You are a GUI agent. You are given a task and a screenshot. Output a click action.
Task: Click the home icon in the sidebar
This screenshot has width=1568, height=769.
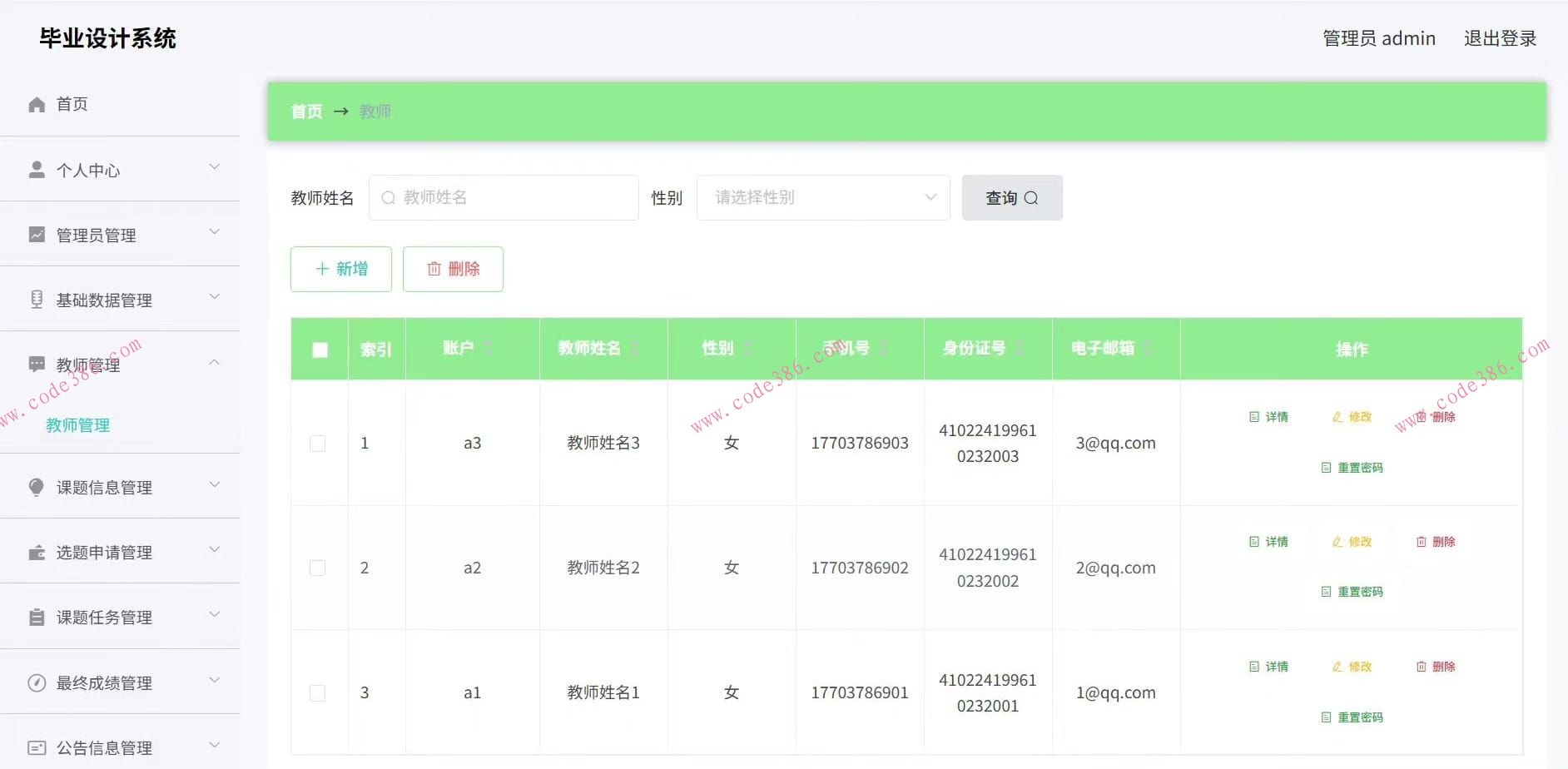point(37,104)
